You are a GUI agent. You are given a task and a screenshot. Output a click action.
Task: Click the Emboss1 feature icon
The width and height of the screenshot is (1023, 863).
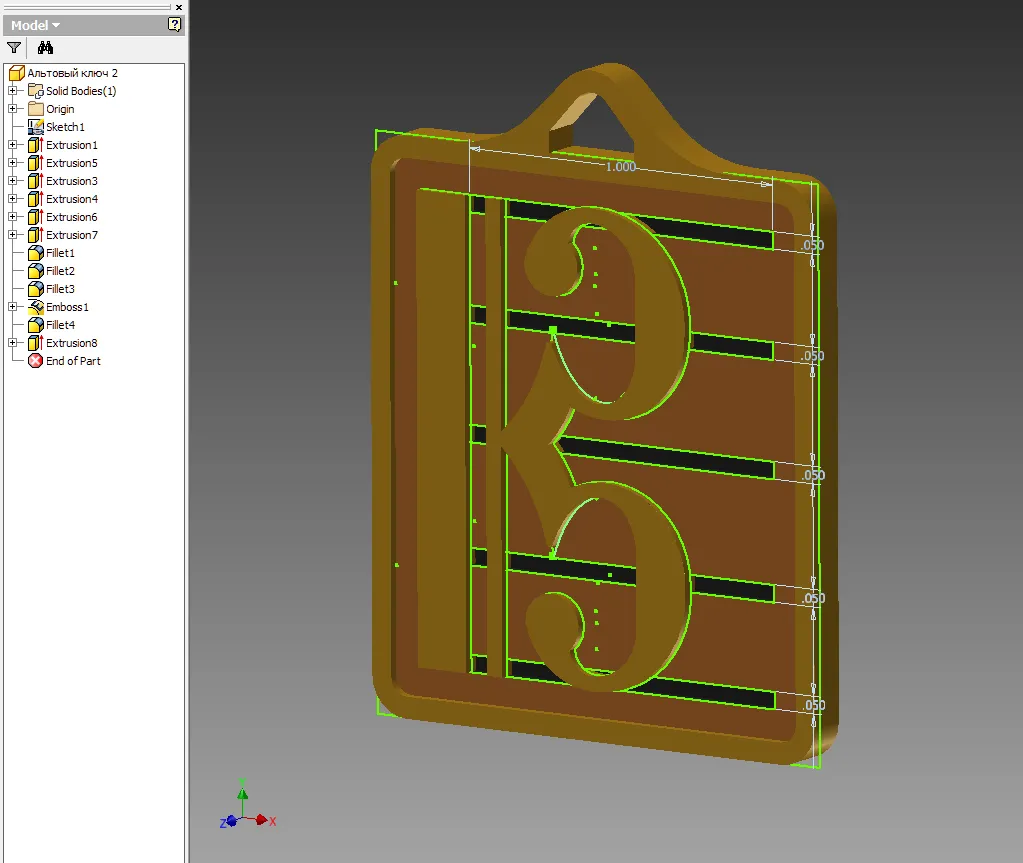(36, 307)
